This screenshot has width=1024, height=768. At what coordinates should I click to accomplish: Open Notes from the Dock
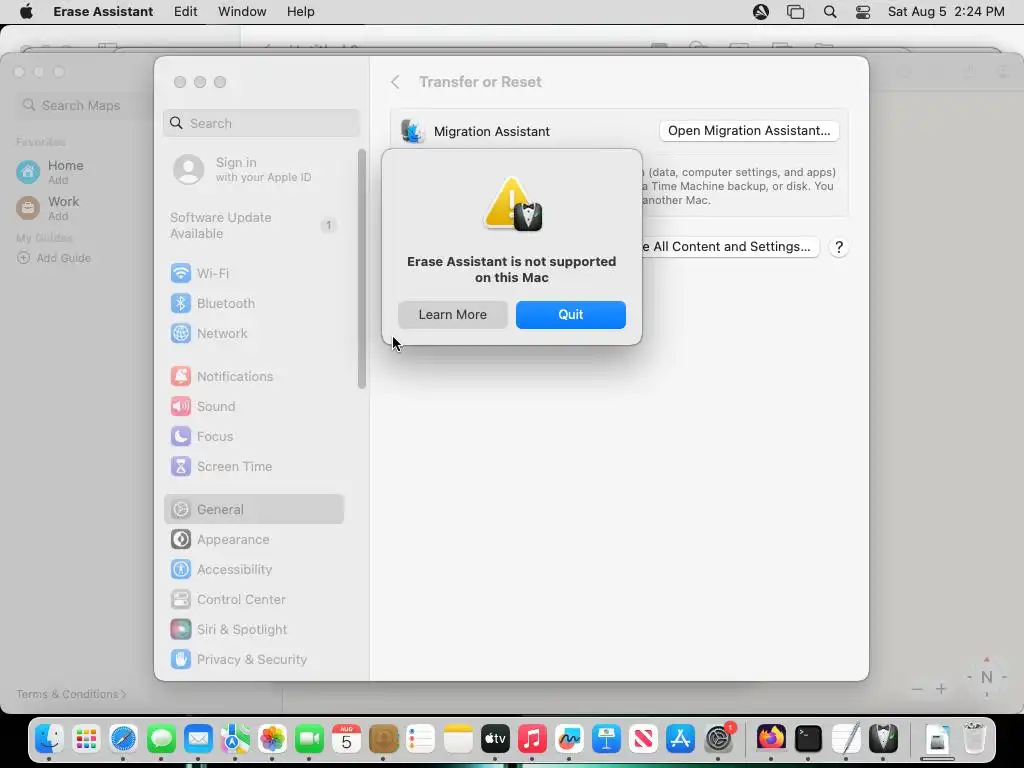pos(458,739)
